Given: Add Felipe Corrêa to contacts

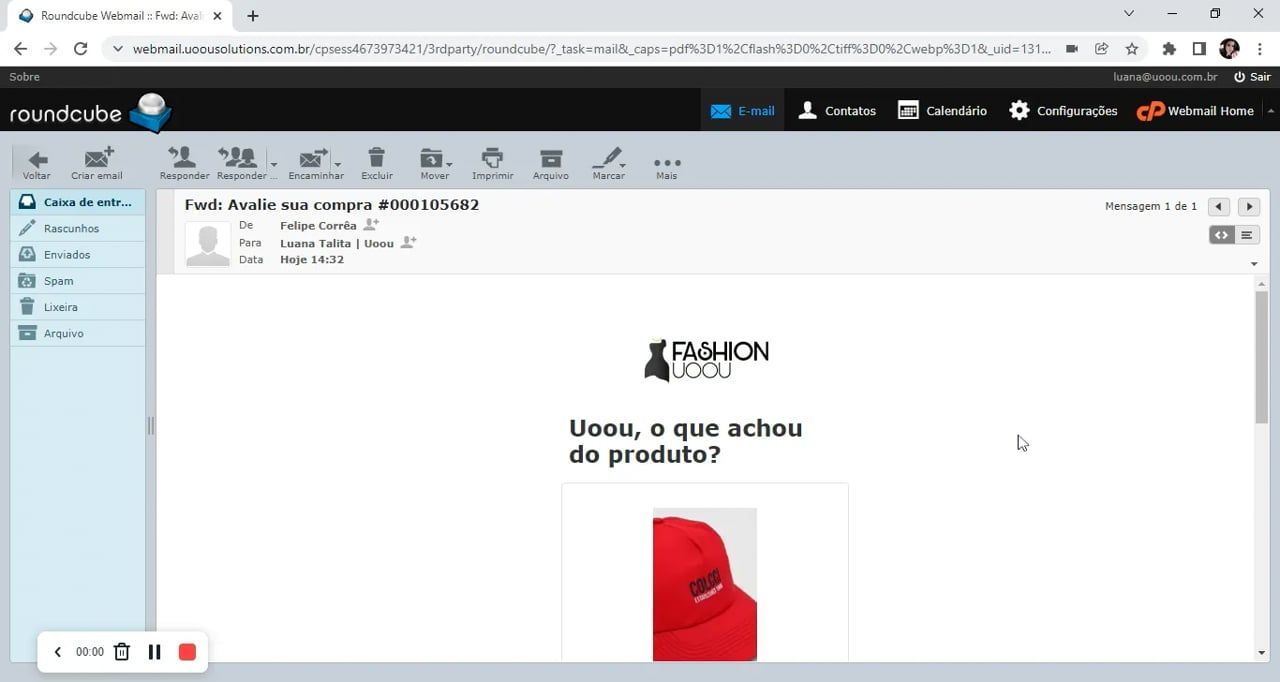Looking at the screenshot, I should point(371,224).
